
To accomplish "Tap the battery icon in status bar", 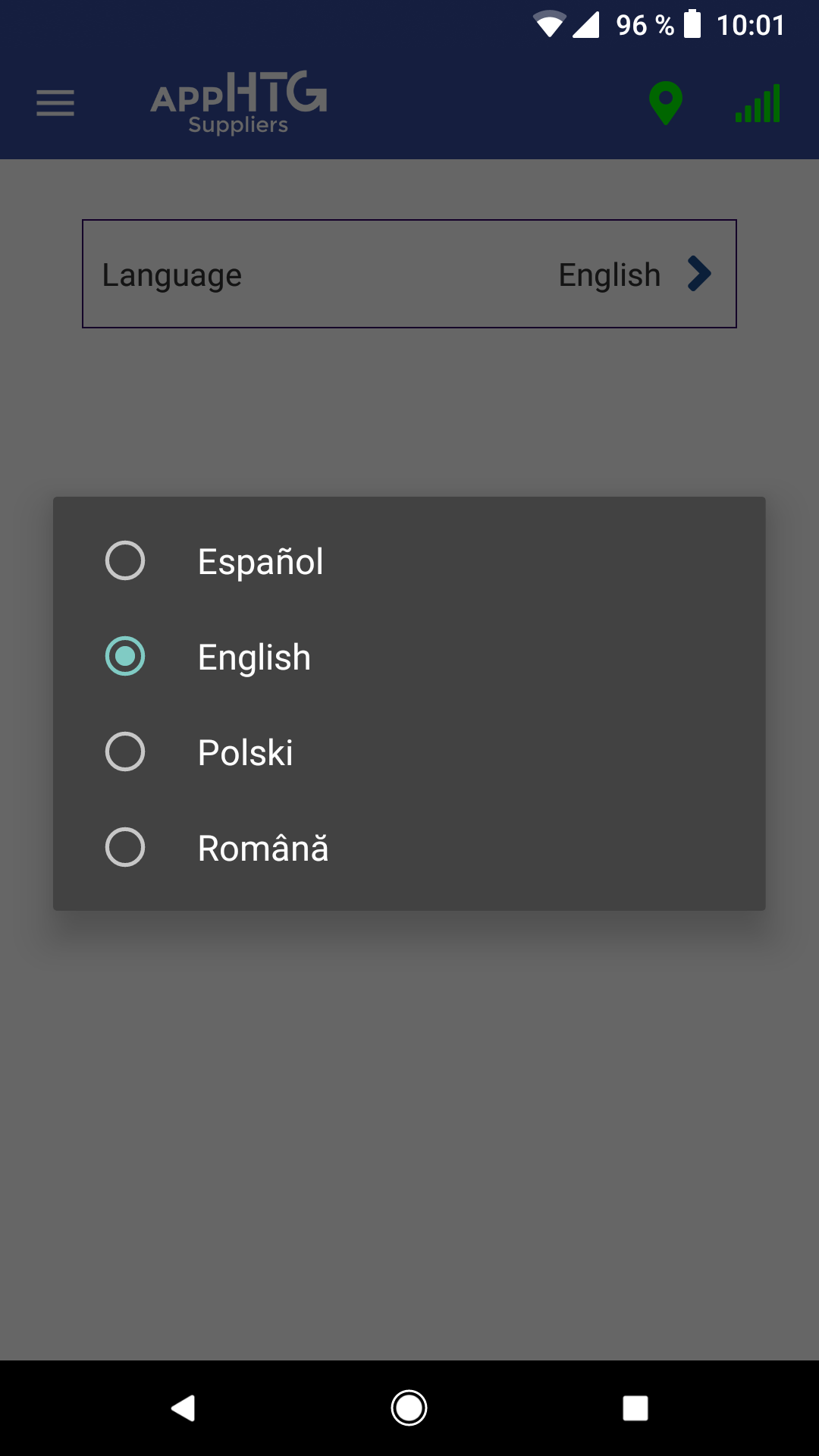I will point(692,24).
